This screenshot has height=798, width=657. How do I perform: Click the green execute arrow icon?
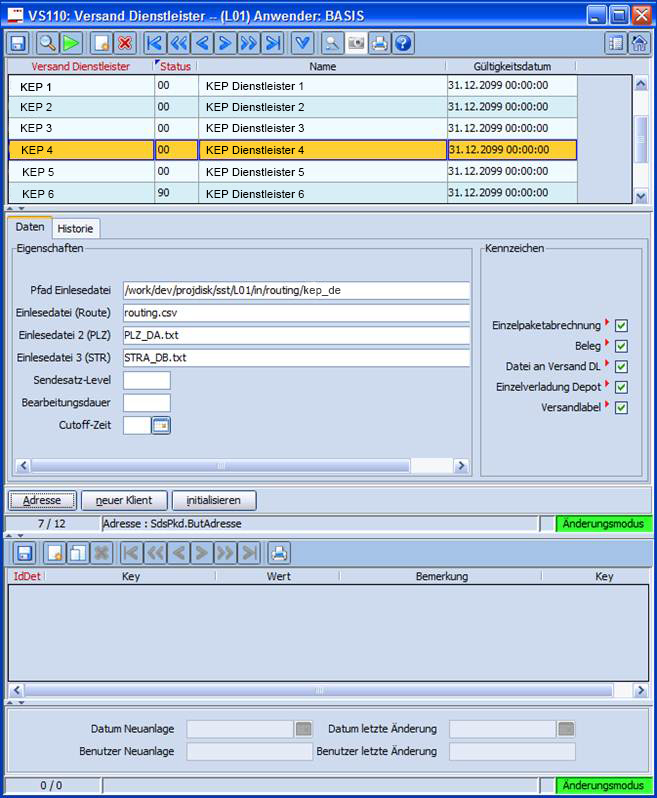click(71, 43)
